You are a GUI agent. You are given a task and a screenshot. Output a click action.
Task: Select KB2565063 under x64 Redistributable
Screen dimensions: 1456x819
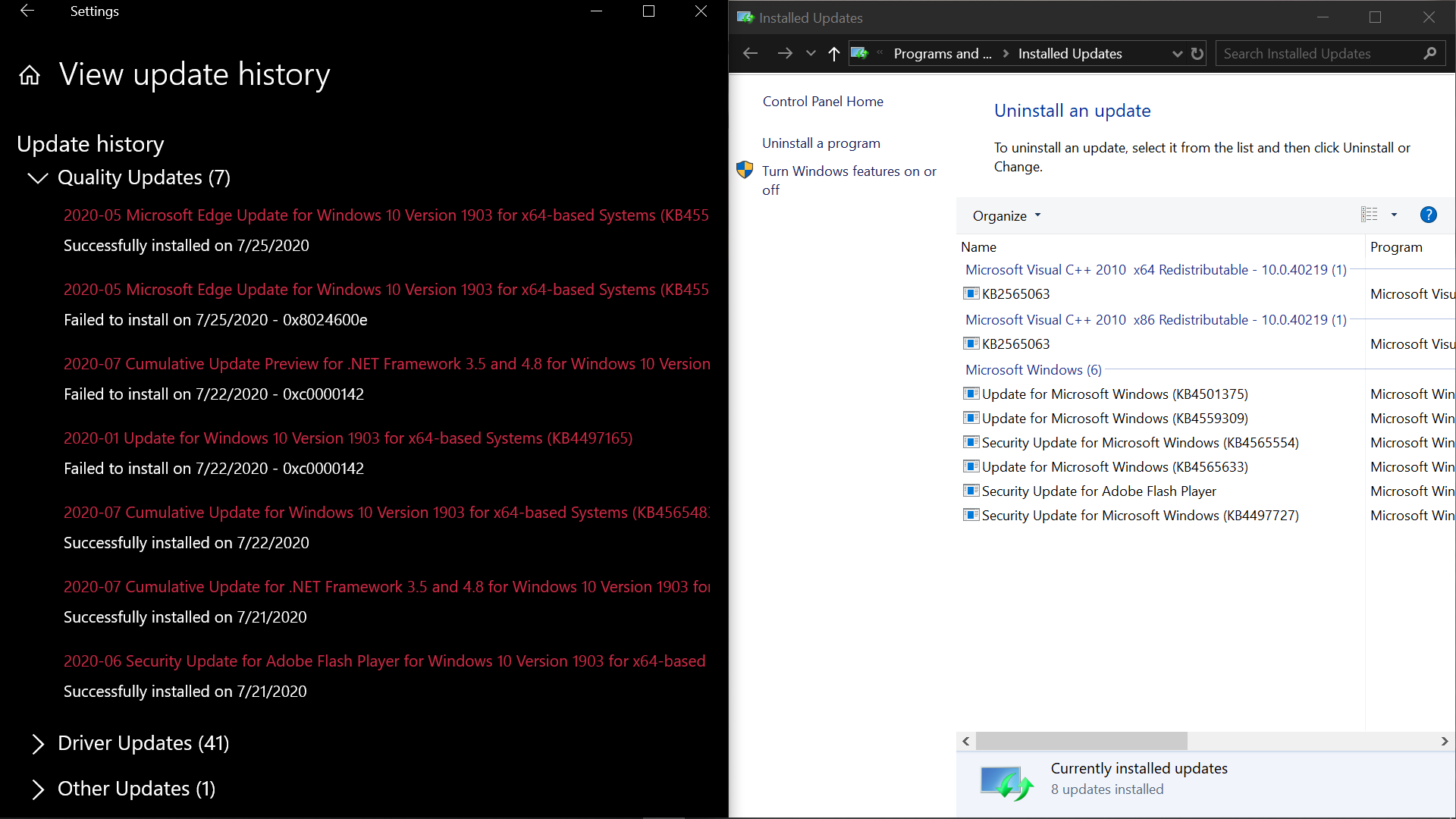(x=1015, y=294)
